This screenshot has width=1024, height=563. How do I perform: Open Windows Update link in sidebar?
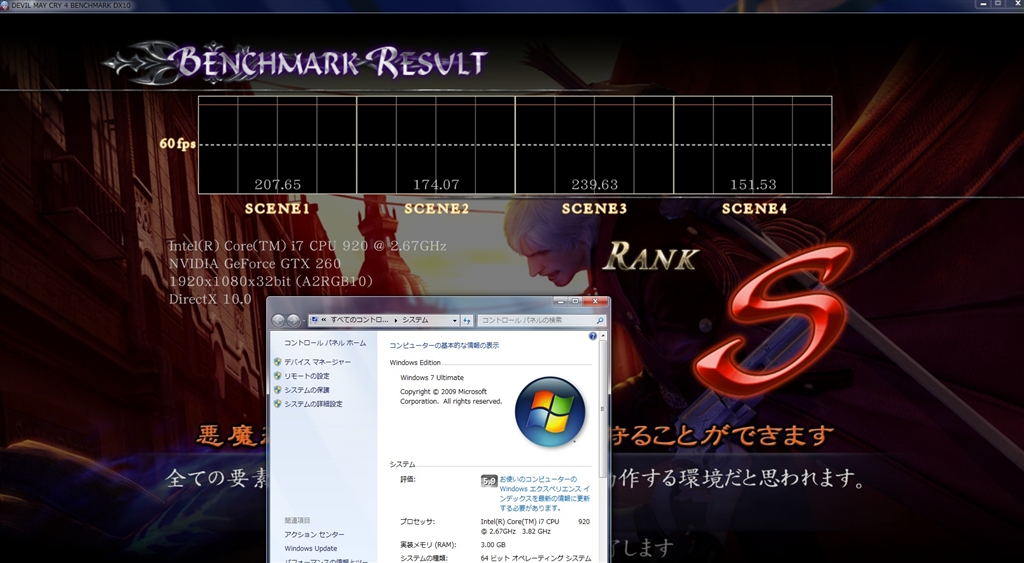[311, 549]
